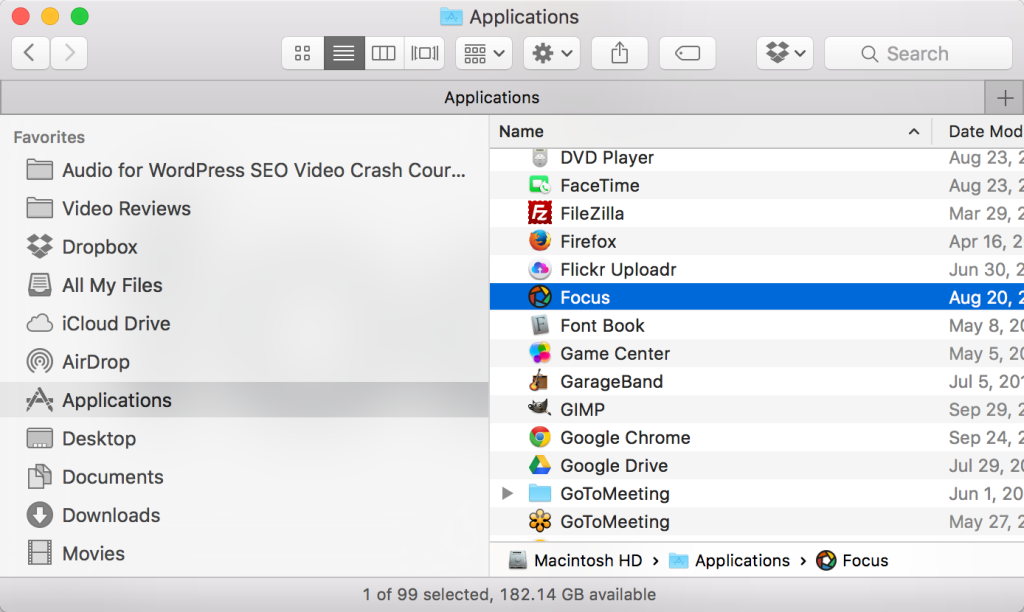Open Audio for WordPress SEO sidebar folder

pos(246,170)
